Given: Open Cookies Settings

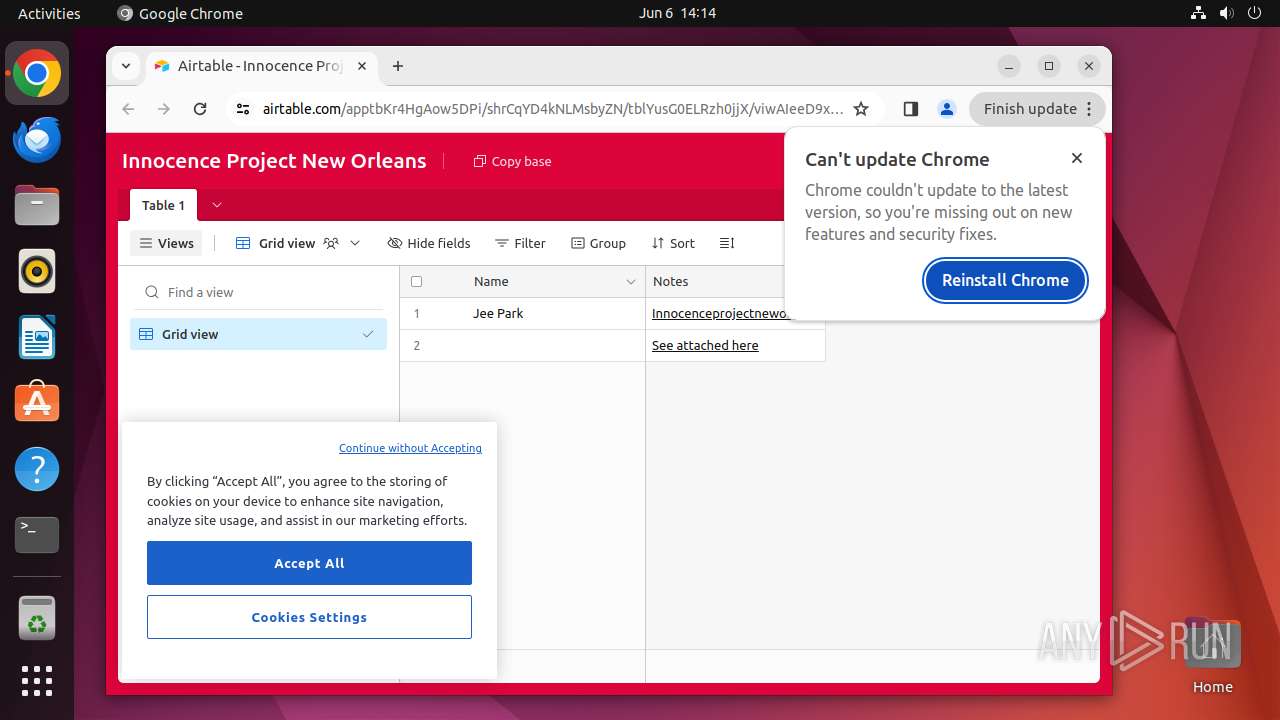Looking at the screenshot, I should 309,617.
